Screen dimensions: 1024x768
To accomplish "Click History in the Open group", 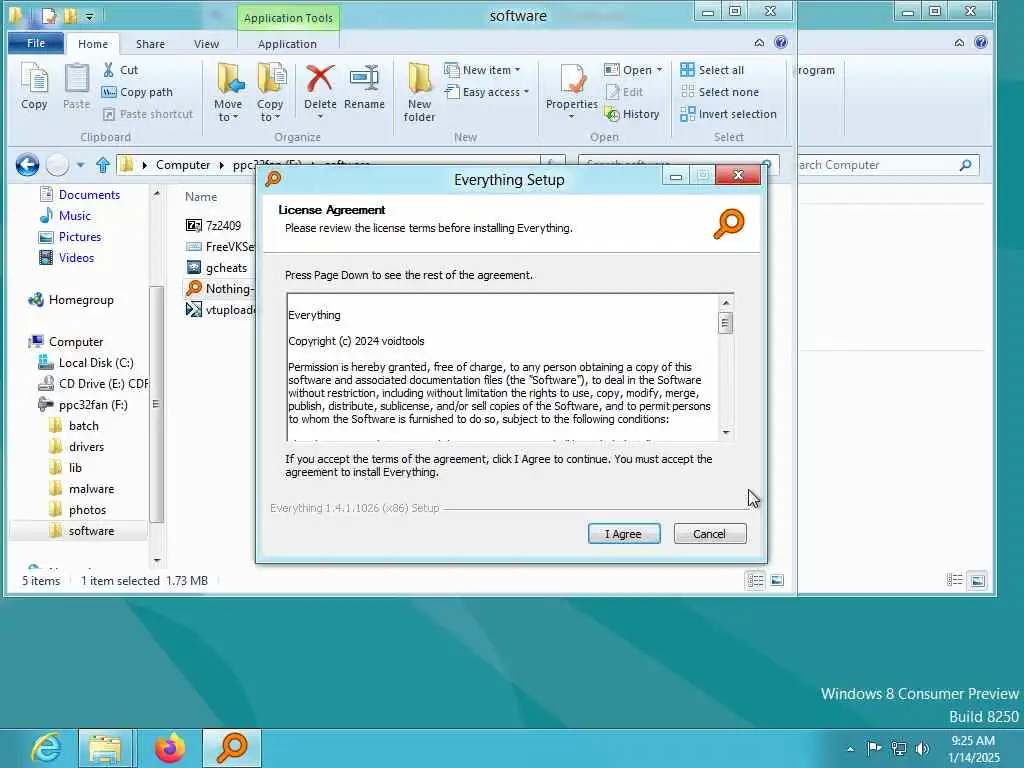I will [x=632, y=114].
